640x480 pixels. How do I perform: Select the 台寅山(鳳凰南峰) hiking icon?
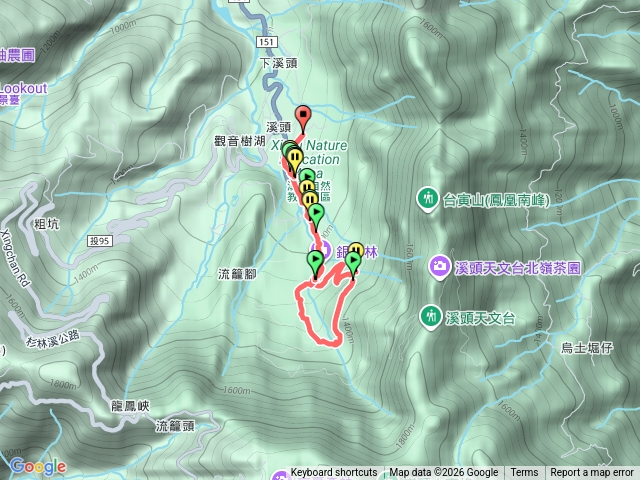427,199
